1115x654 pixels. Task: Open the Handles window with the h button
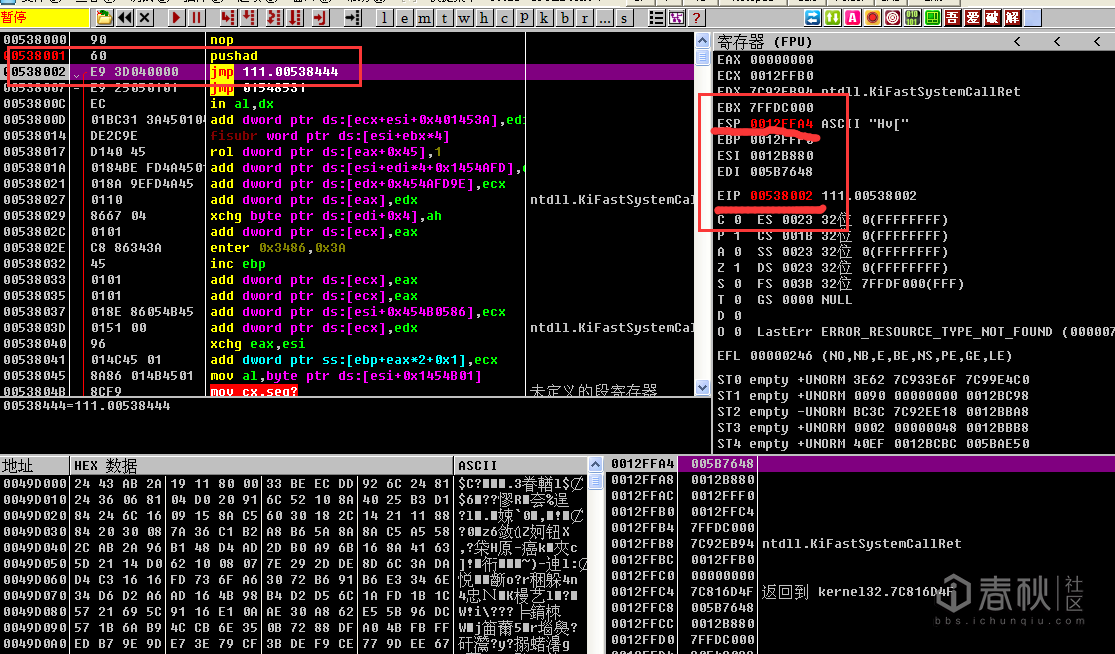coord(484,18)
